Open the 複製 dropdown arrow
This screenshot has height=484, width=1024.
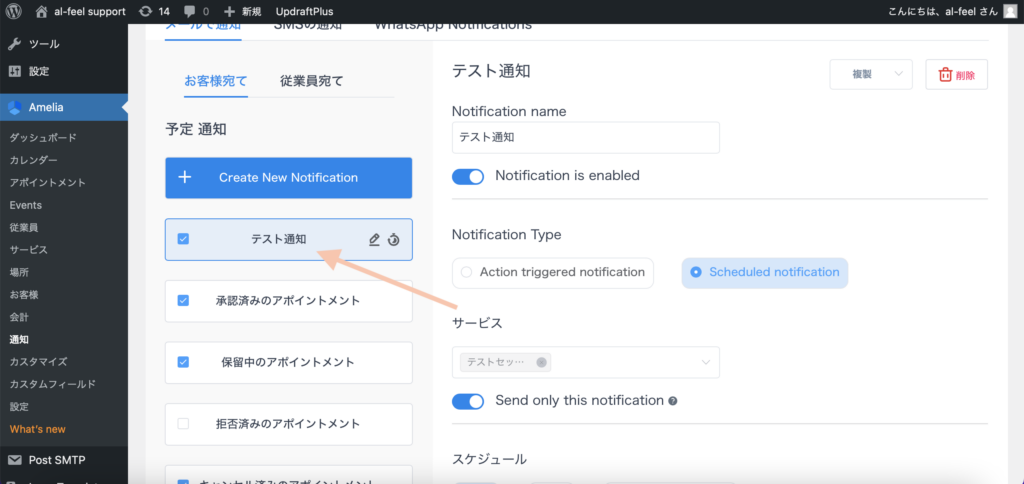(897, 74)
